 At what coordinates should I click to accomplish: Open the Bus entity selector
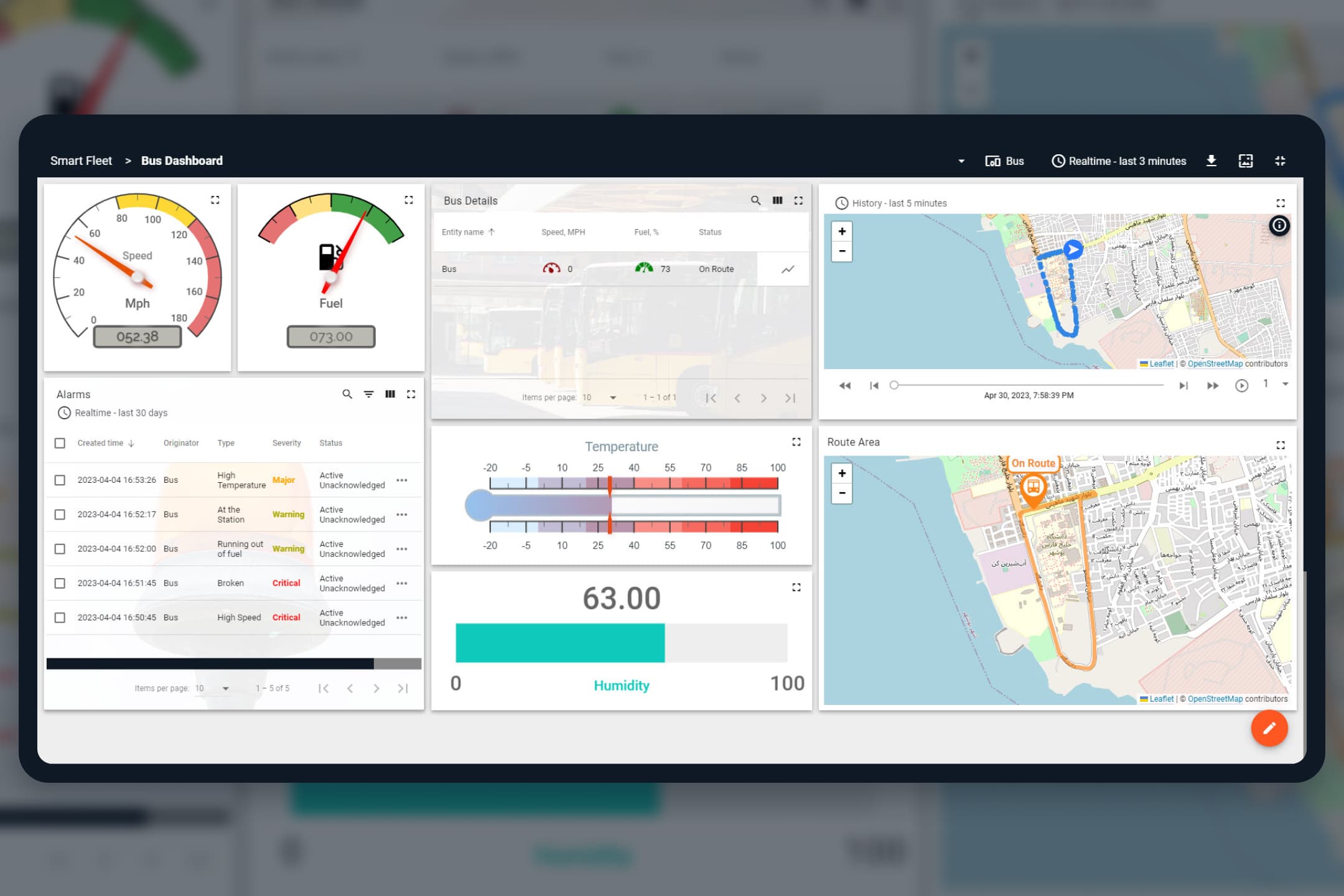click(x=1004, y=161)
